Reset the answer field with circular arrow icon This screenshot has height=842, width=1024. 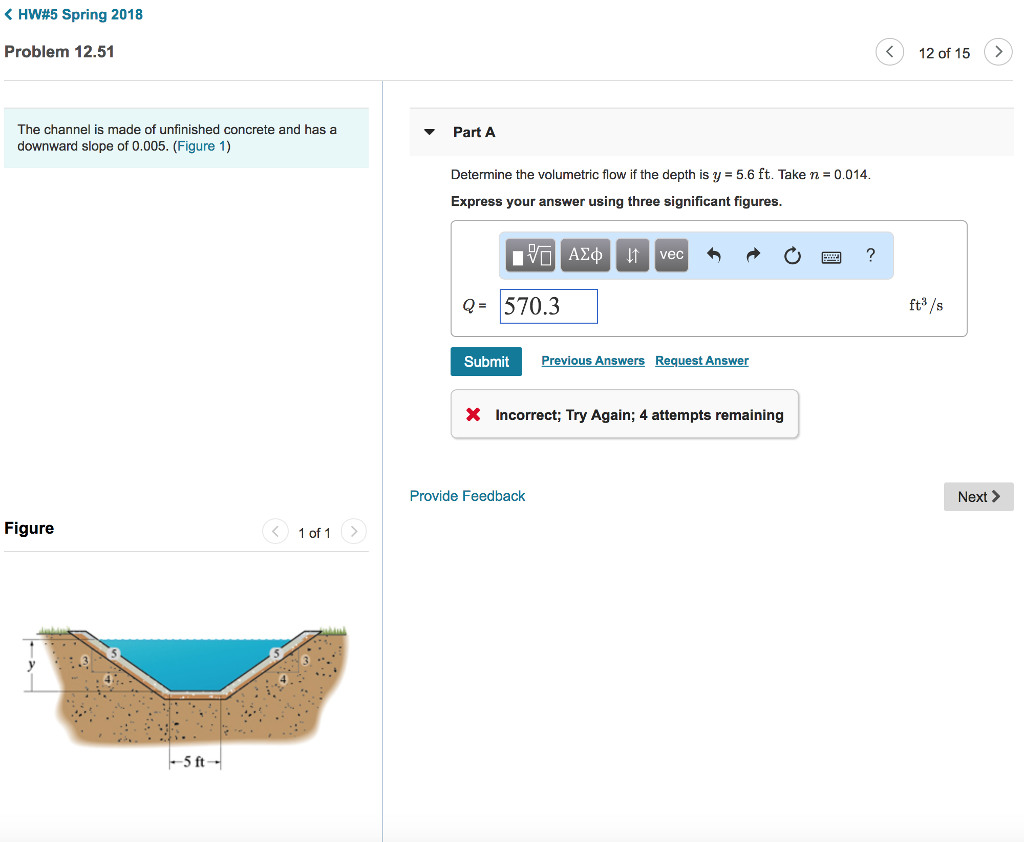pos(792,255)
